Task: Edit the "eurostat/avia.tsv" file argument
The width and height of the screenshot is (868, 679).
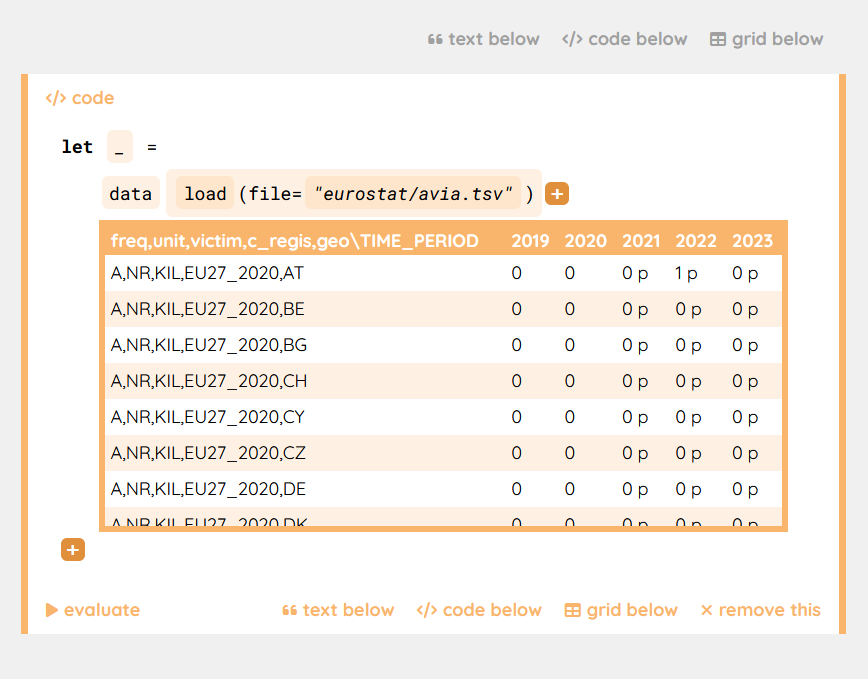Action: 414,194
